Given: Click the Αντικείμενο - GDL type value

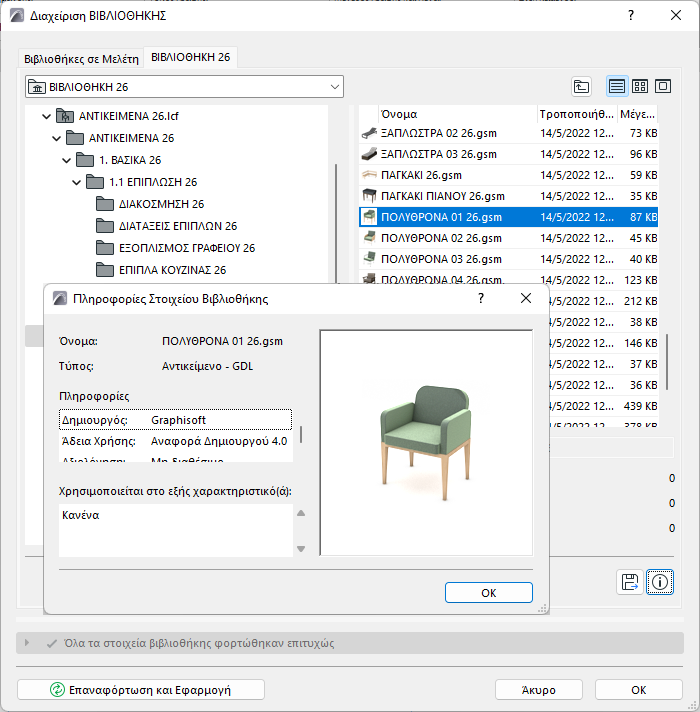Looking at the screenshot, I should [207, 366].
